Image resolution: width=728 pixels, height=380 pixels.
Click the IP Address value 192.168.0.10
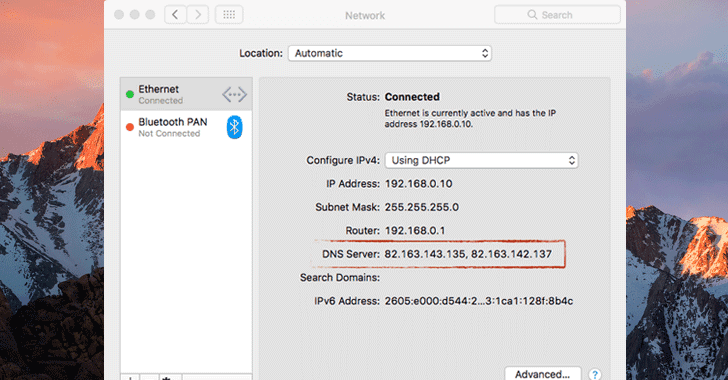[x=418, y=184]
